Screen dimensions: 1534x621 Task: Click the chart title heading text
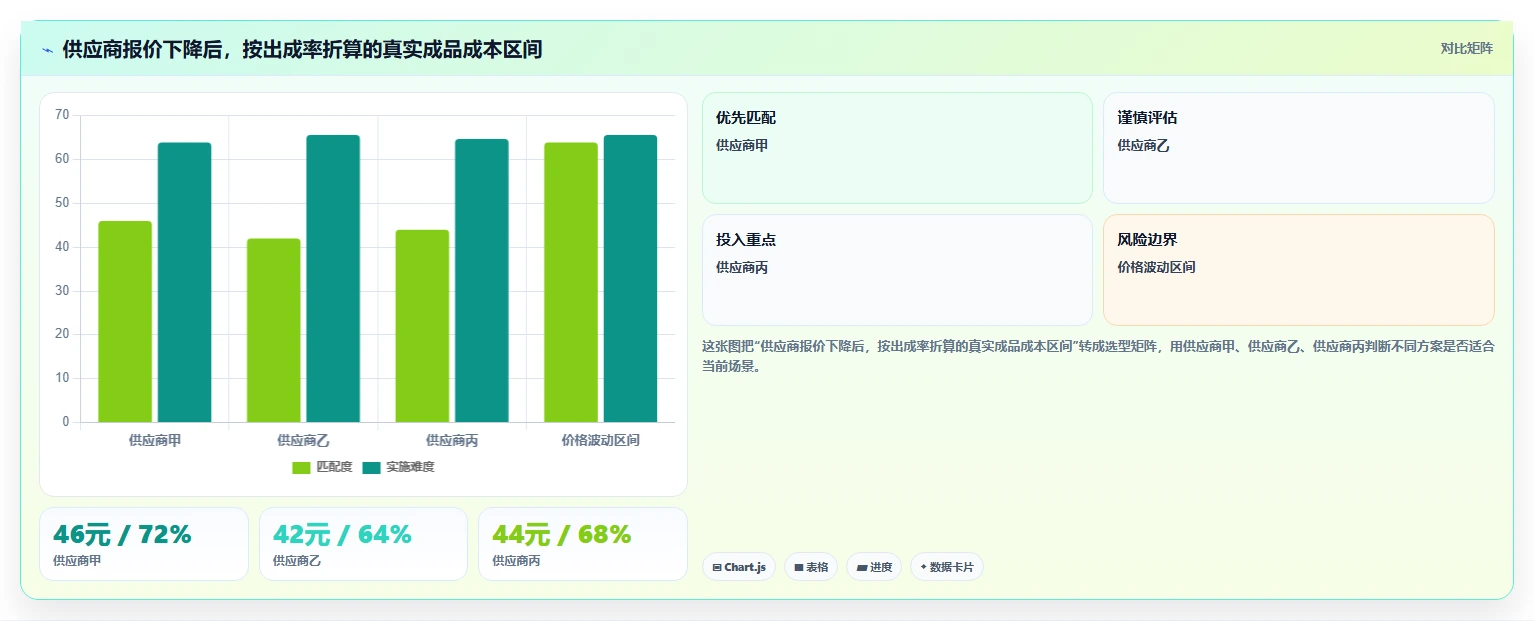pyautogui.click(x=302, y=49)
